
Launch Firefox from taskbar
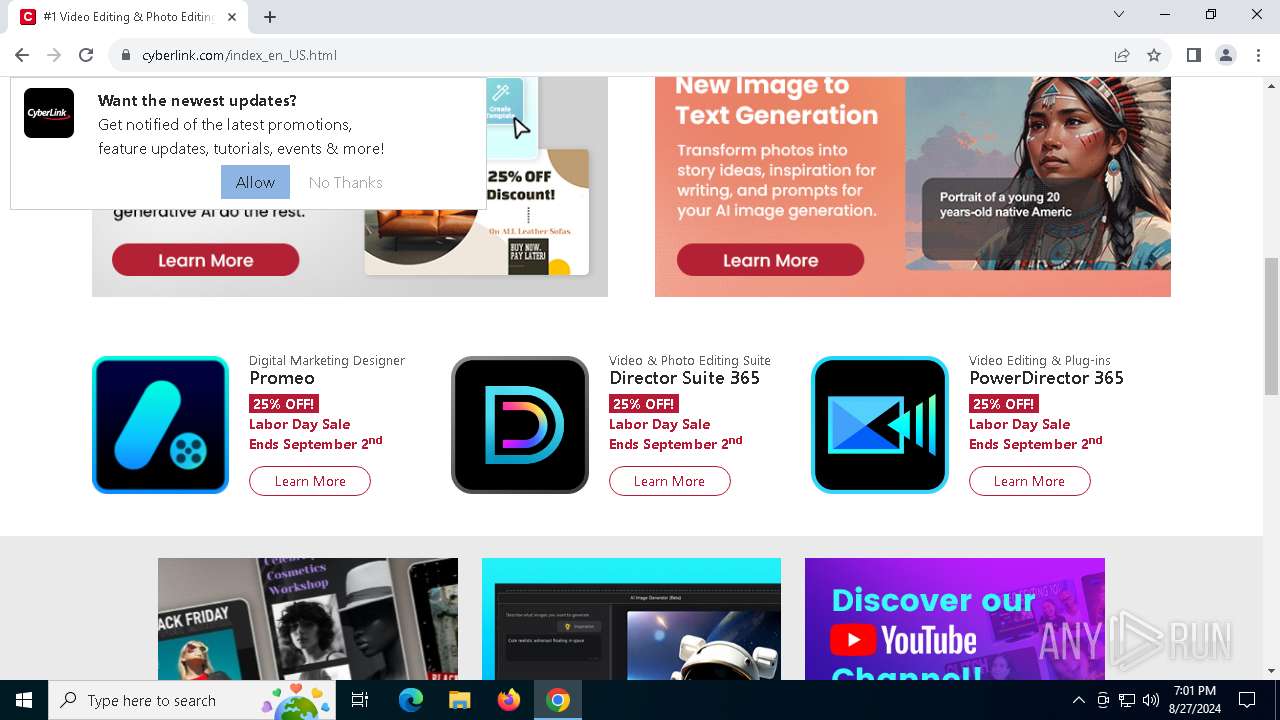(509, 700)
